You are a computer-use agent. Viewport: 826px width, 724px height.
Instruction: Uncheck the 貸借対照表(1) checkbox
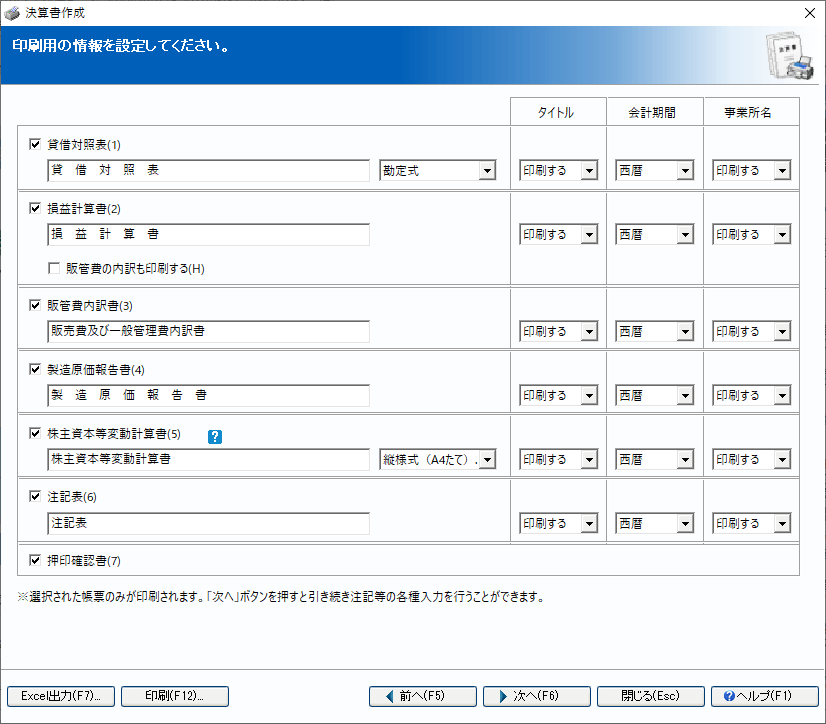click(x=36, y=144)
